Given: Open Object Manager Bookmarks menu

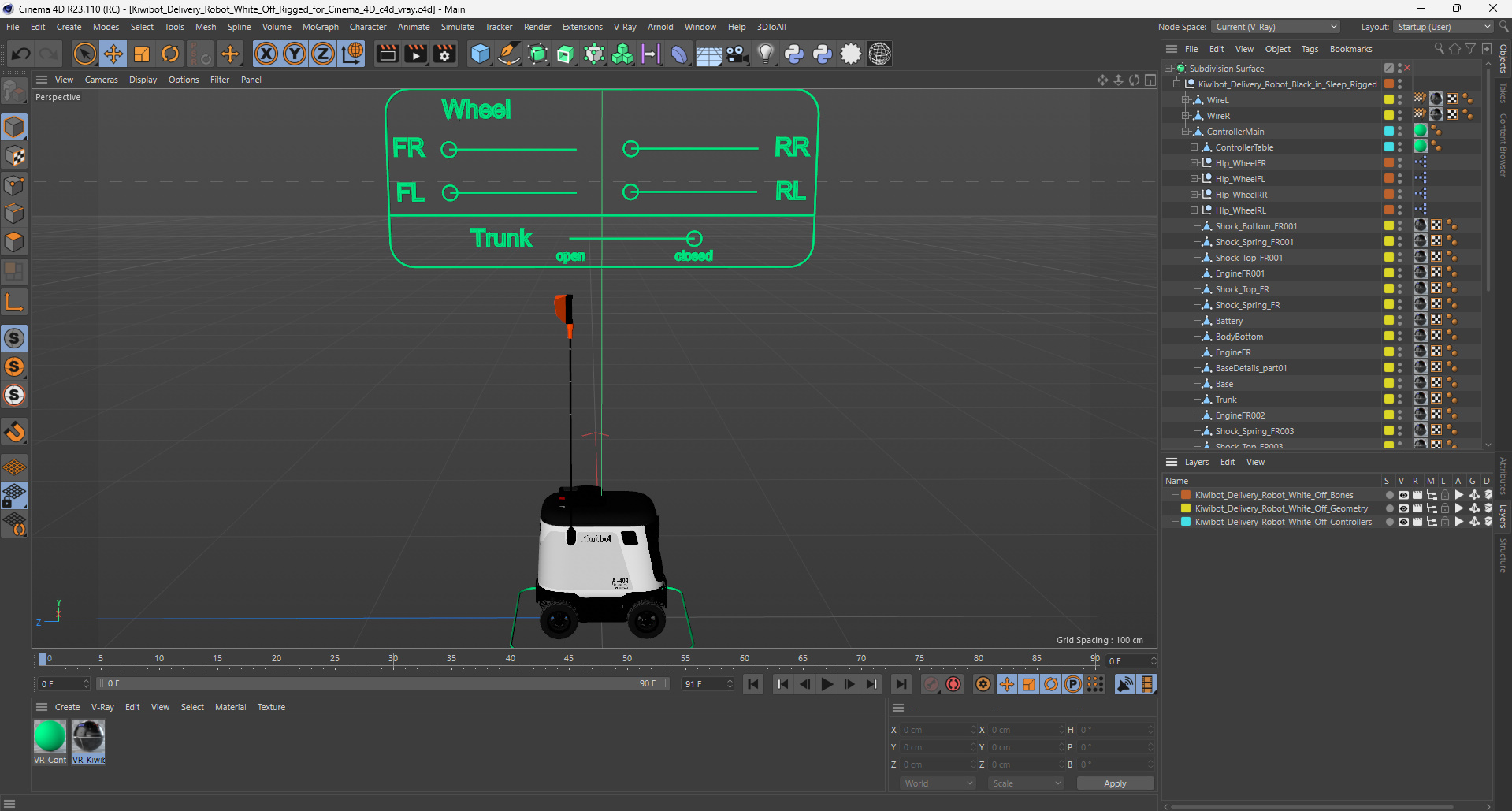Looking at the screenshot, I should coord(1350,49).
